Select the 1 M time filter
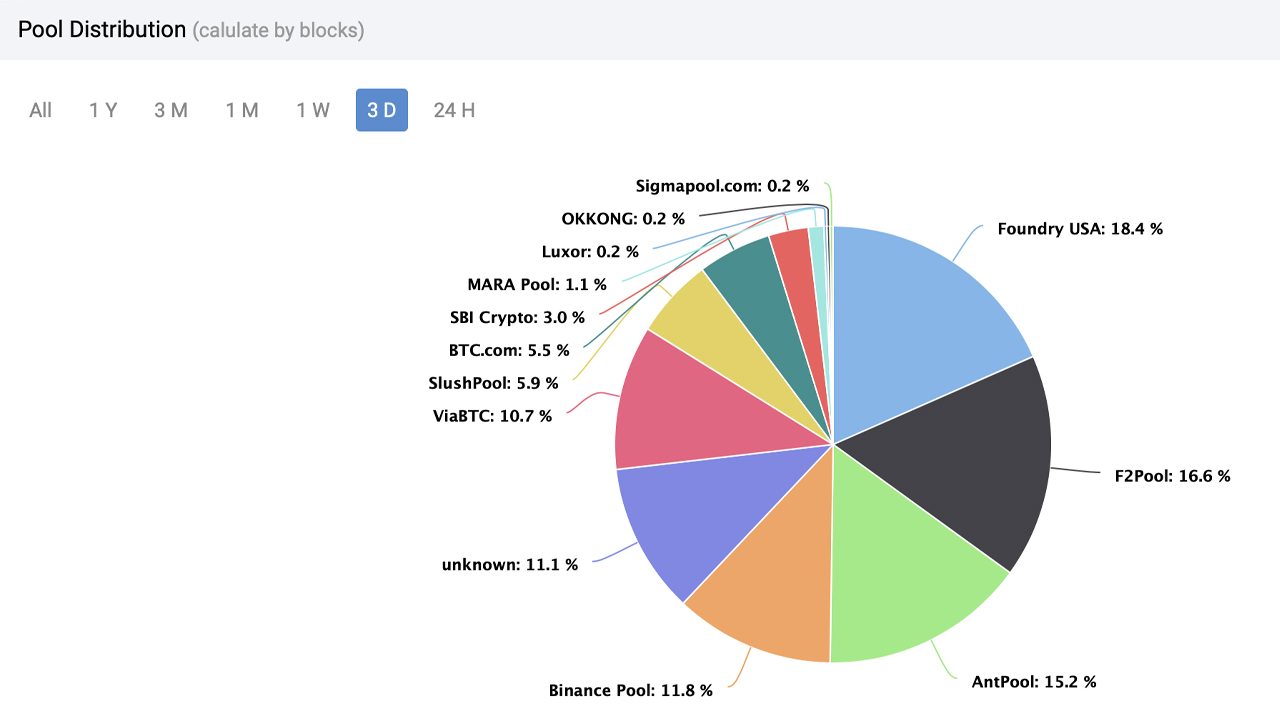The image size is (1280, 720). click(242, 110)
